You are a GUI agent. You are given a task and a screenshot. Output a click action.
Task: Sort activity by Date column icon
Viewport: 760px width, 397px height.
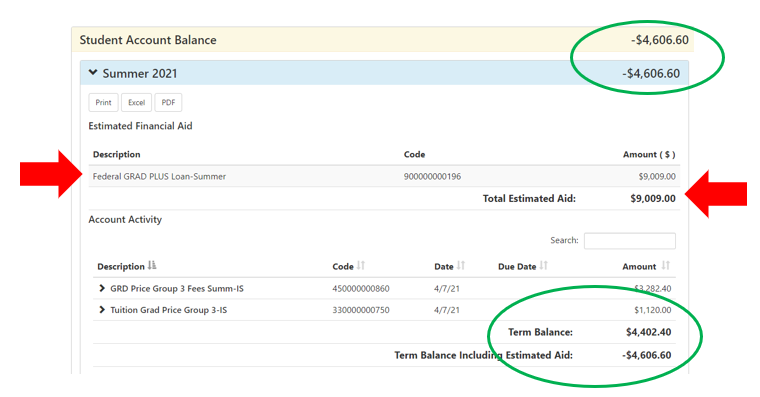point(461,266)
